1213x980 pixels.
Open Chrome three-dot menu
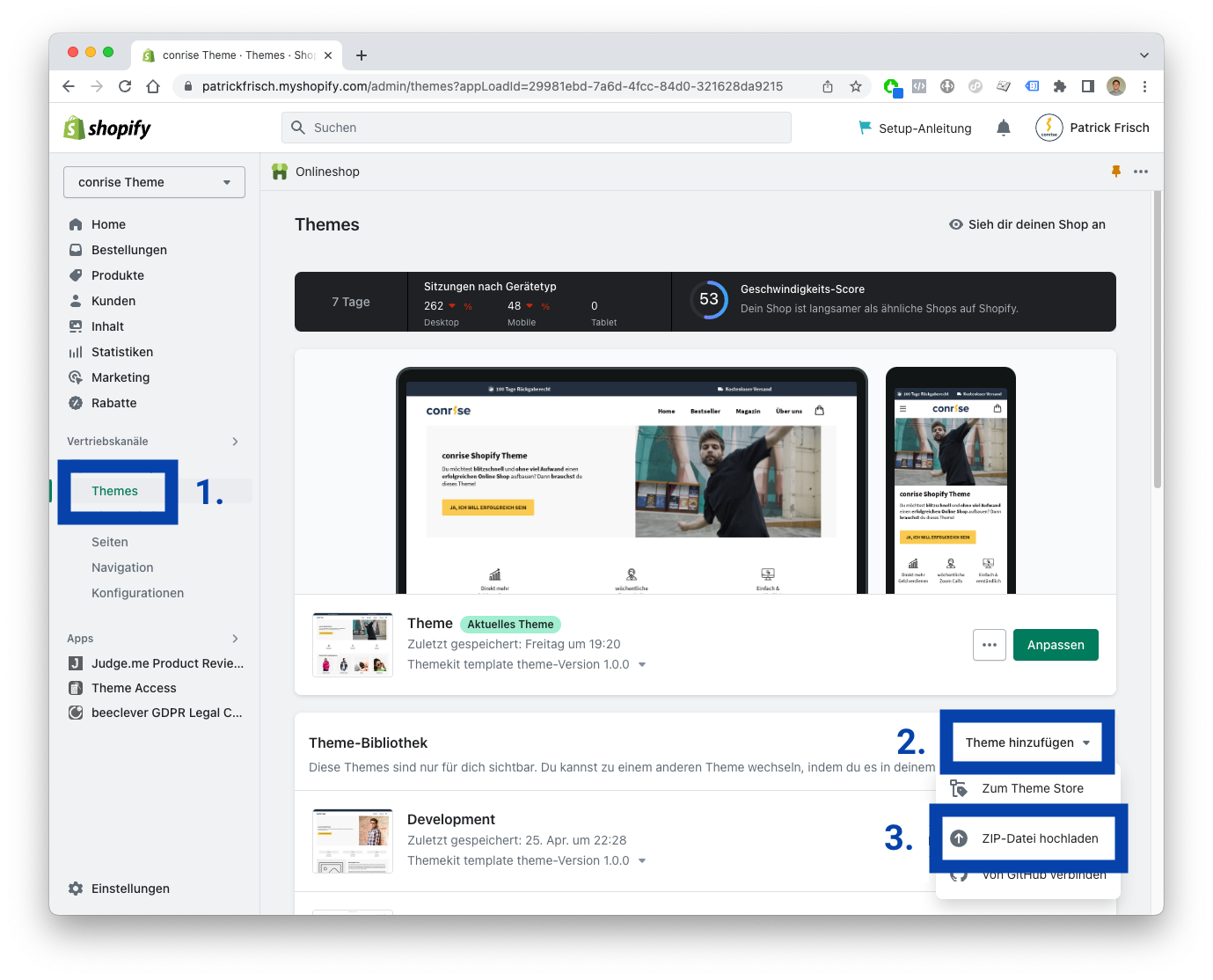tap(1144, 86)
